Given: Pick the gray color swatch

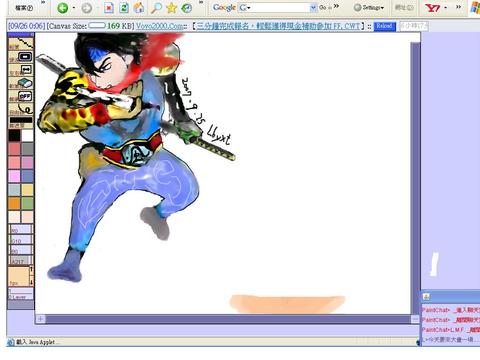Looking at the screenshot, I should tap(28, 149).
